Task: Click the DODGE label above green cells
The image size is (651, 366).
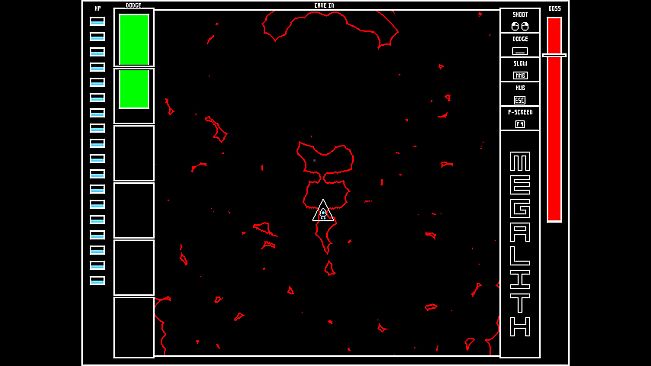Action: point(133,5)
